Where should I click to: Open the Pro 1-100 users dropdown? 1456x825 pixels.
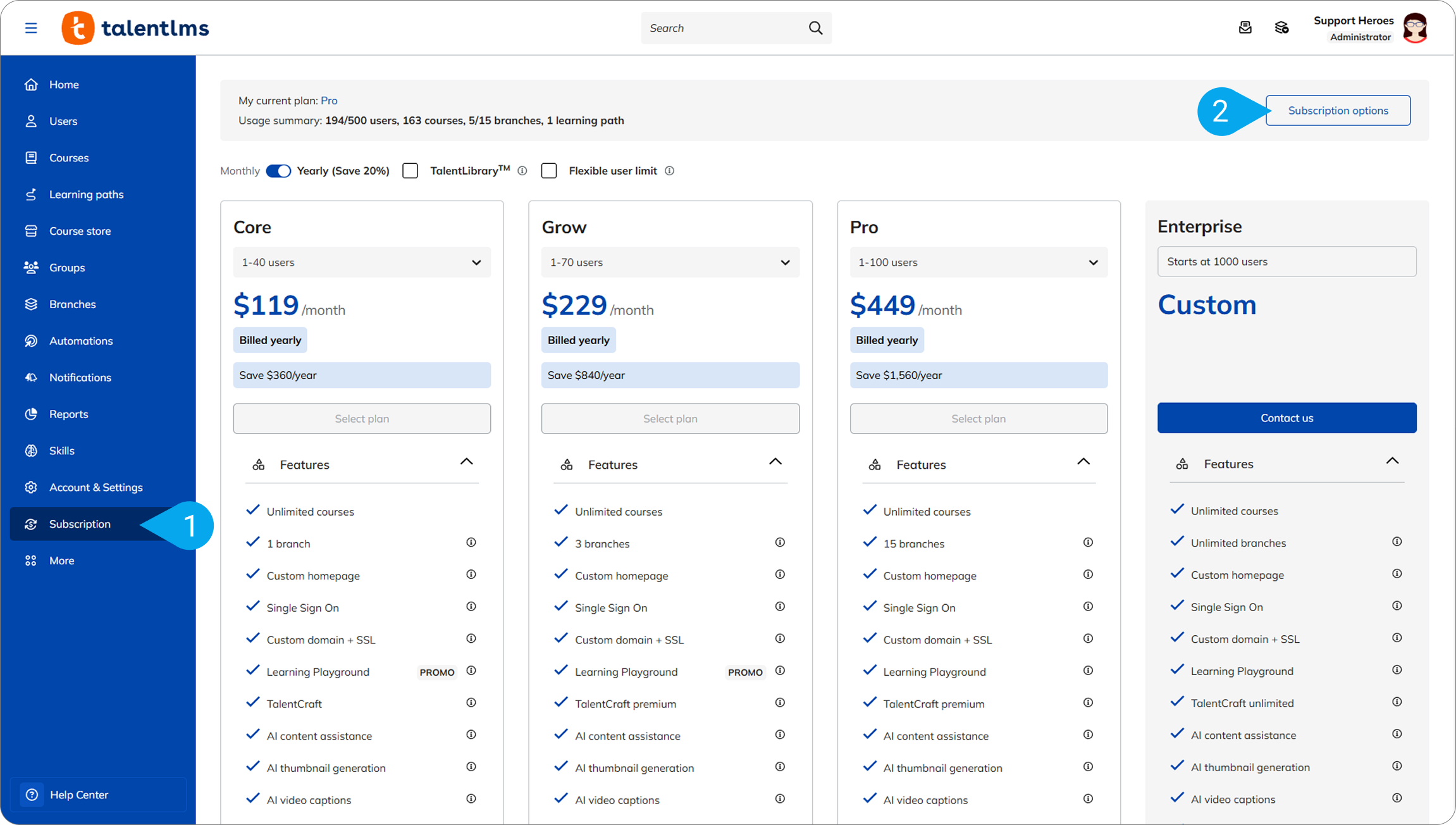tap(978, 262)
